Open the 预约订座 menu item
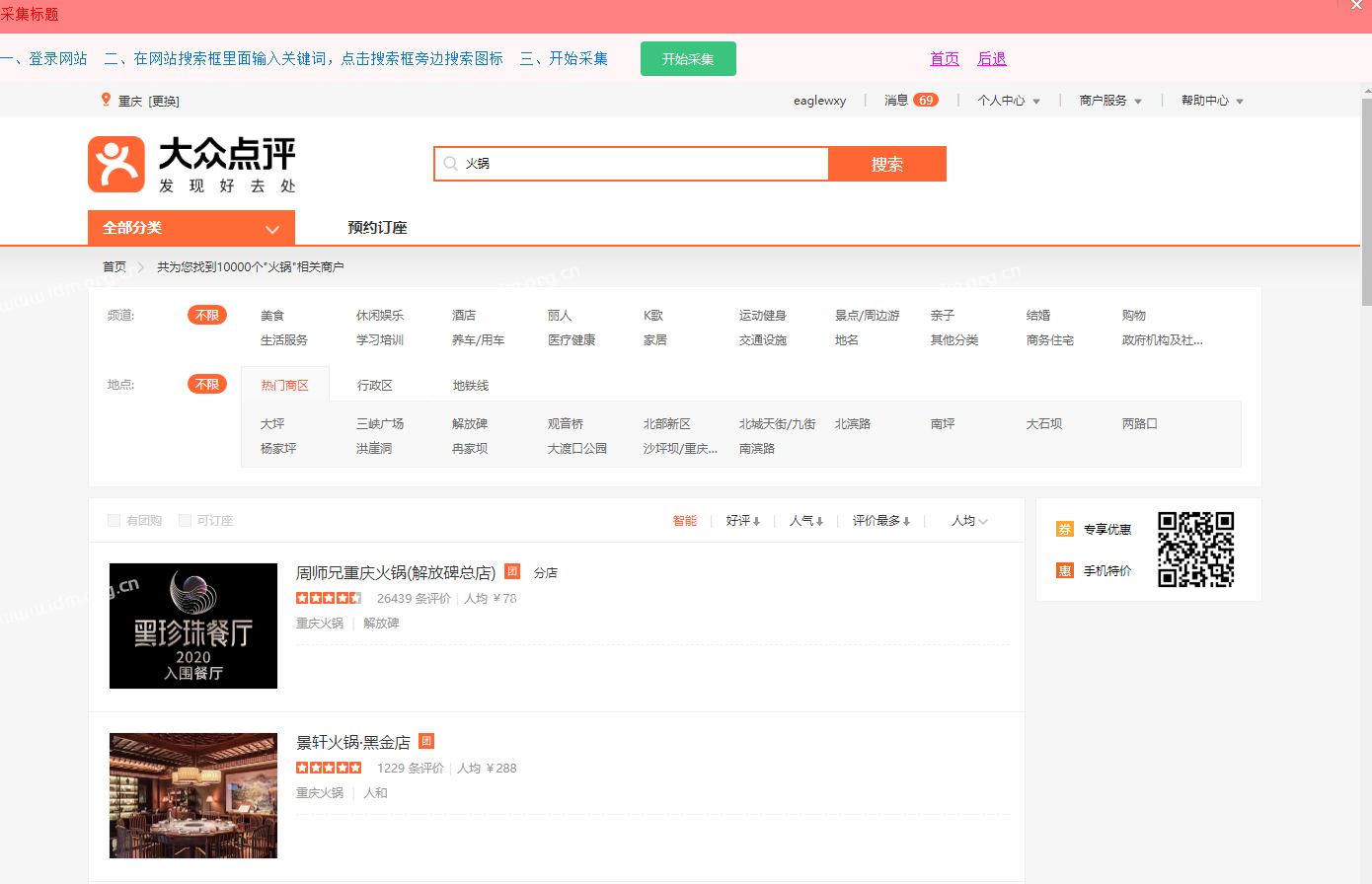 click(x=377, y=228)
